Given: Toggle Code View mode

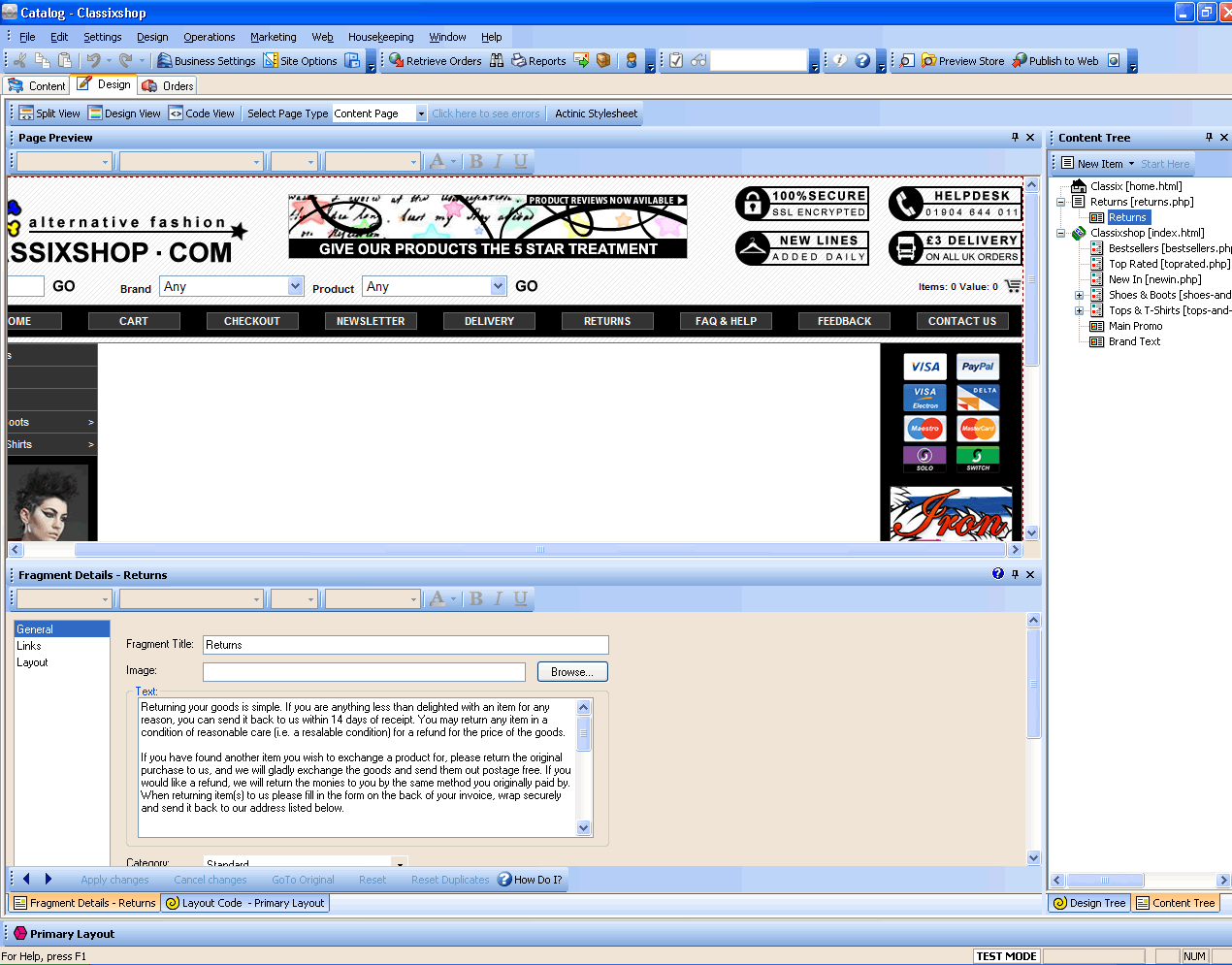Looking at the screenshot, I should click(x=201, y=113).
